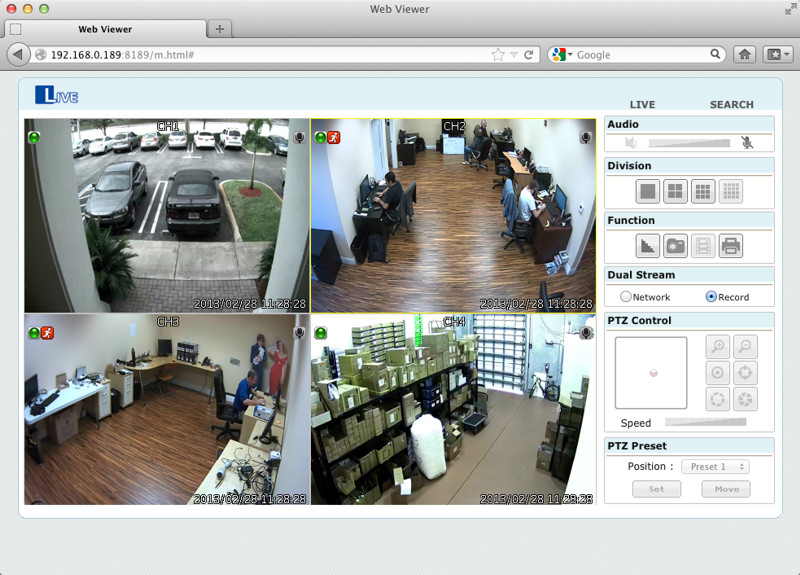Enter full screen with the window arrows icon
Image resolution: width=800 pixels, height=575 pixels.
point(789,9)
